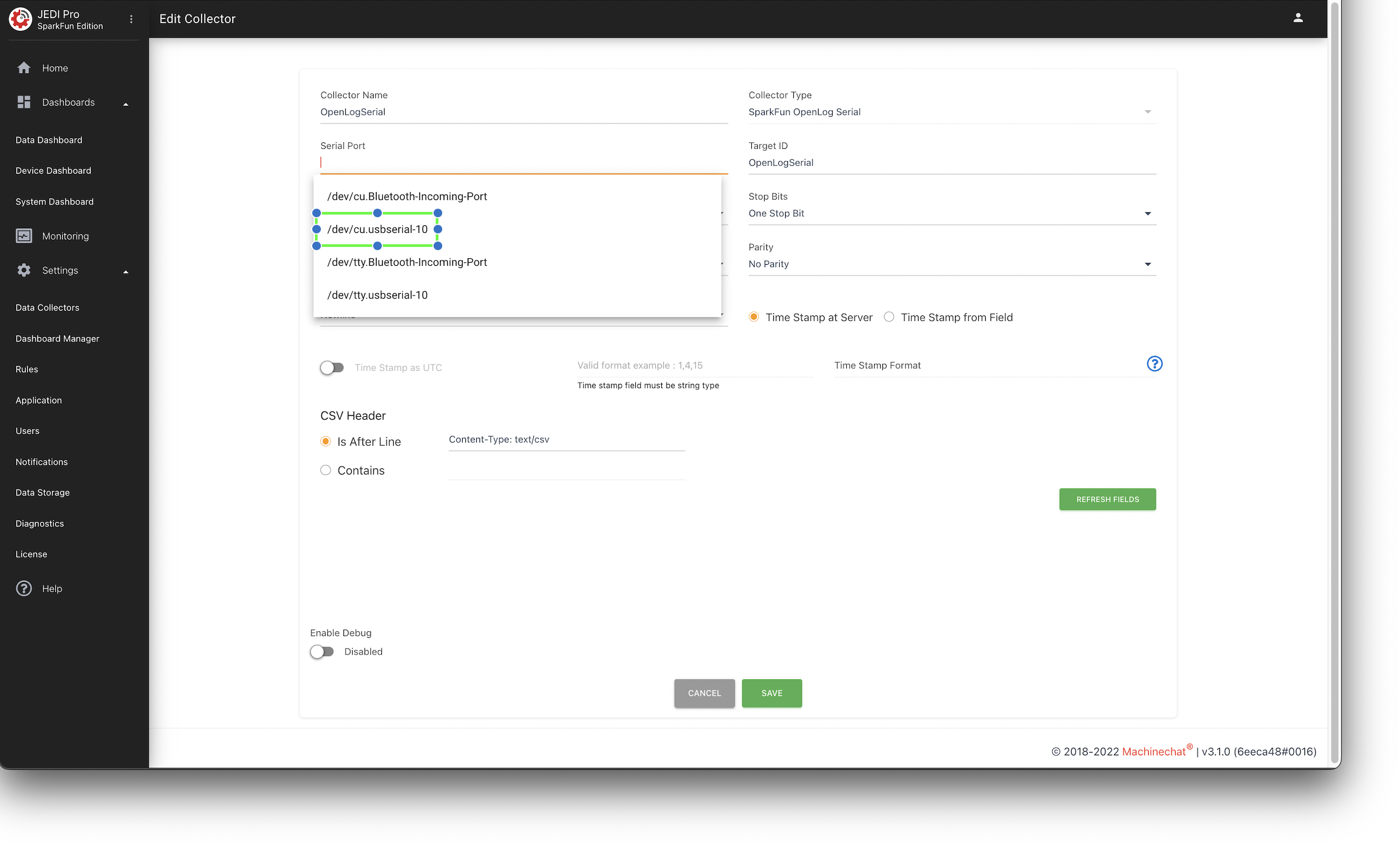Choose /dev/tty.usbserial-10 option
This screenshot has height=847, width=1400.
coord(517,295)
